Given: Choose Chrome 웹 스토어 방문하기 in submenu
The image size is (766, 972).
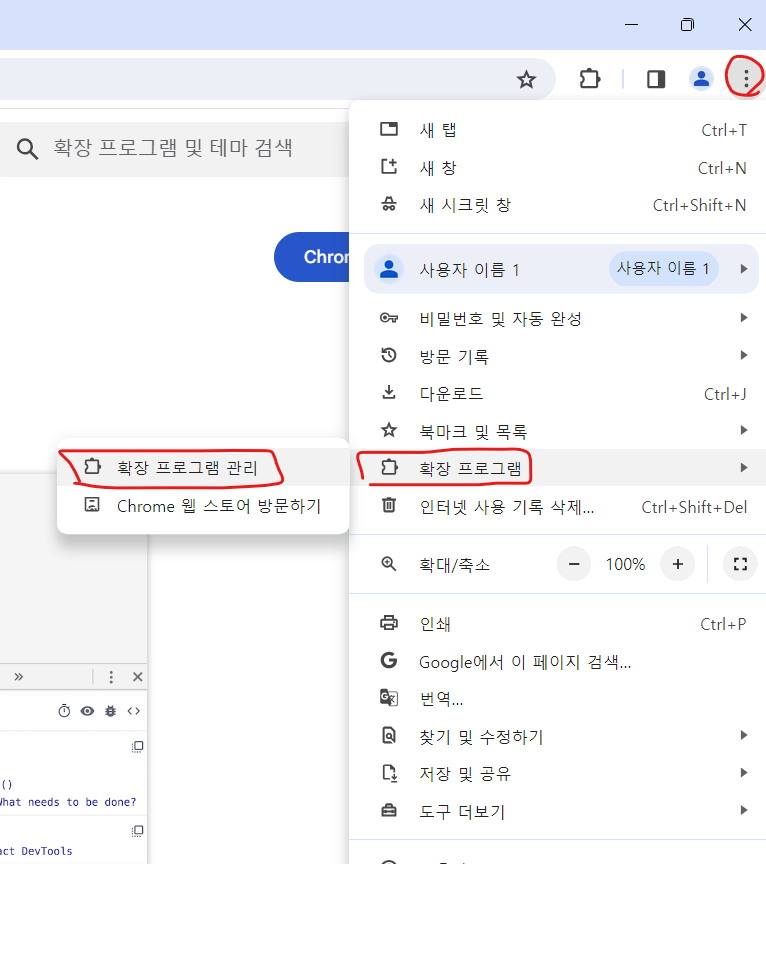Looking at the screenshot, I should (203, 506).
